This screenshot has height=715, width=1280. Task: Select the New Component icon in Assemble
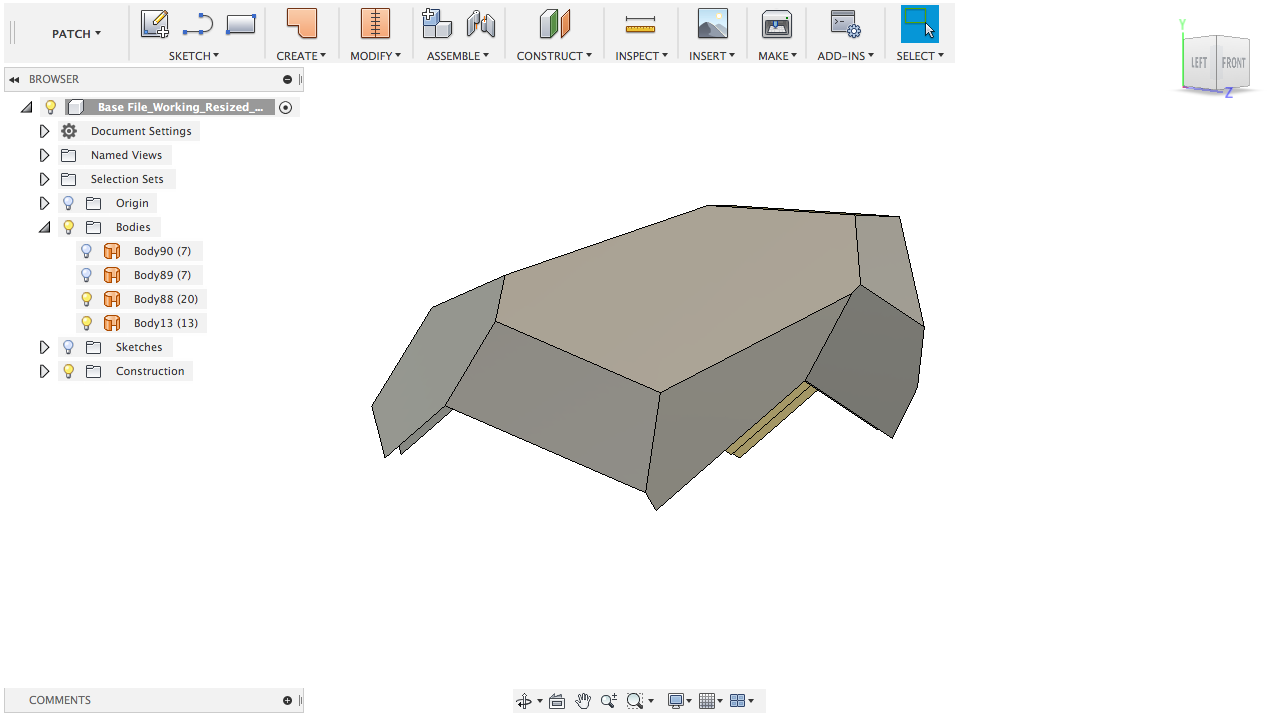[437, 24]
